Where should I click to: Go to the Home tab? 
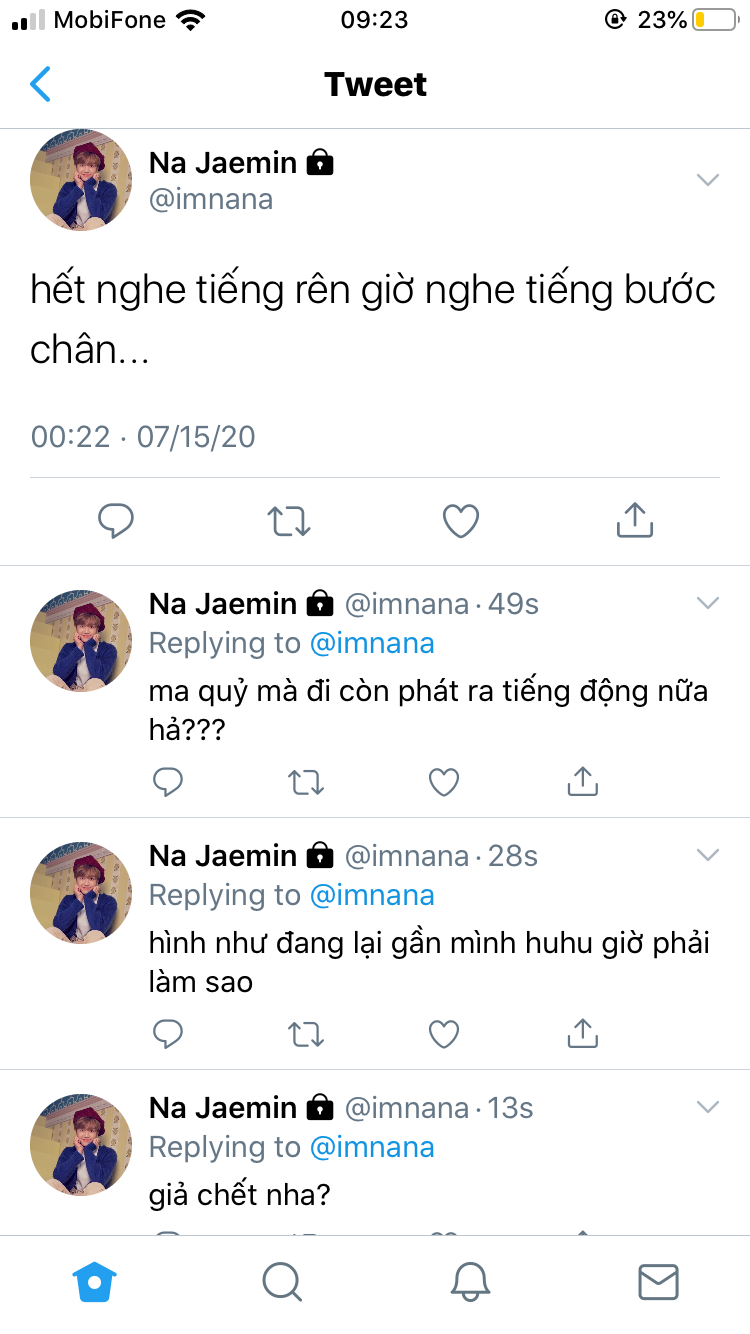(x=95, y=1281)
